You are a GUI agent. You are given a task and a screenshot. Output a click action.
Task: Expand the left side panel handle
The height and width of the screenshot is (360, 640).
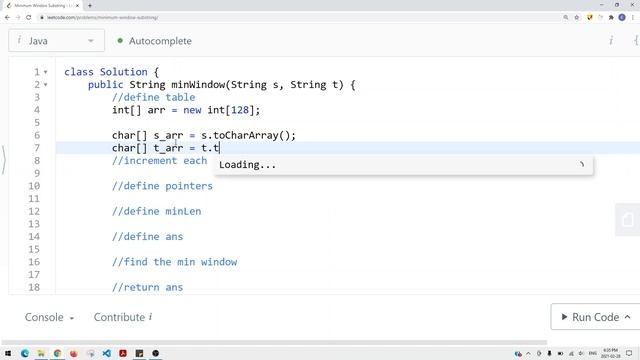click(4, 160)
